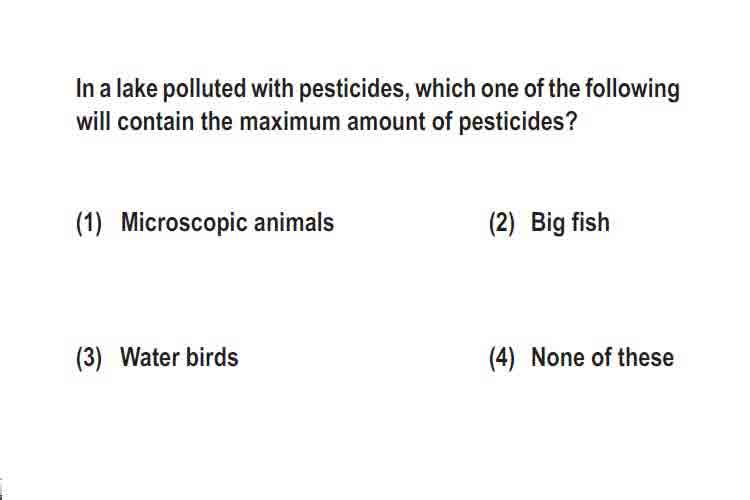Viewport: 750px width, 500px height.
Task: Click option number (4) label
Action: point(502,358)
